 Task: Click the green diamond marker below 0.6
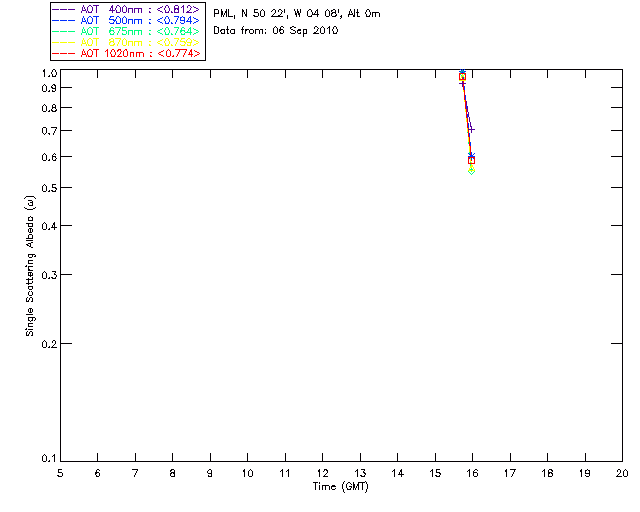point(471,171)
